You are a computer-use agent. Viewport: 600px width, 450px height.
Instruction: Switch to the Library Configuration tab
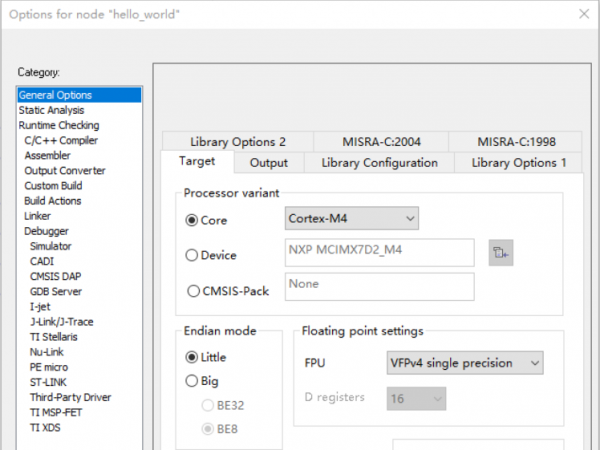[379, 163]
